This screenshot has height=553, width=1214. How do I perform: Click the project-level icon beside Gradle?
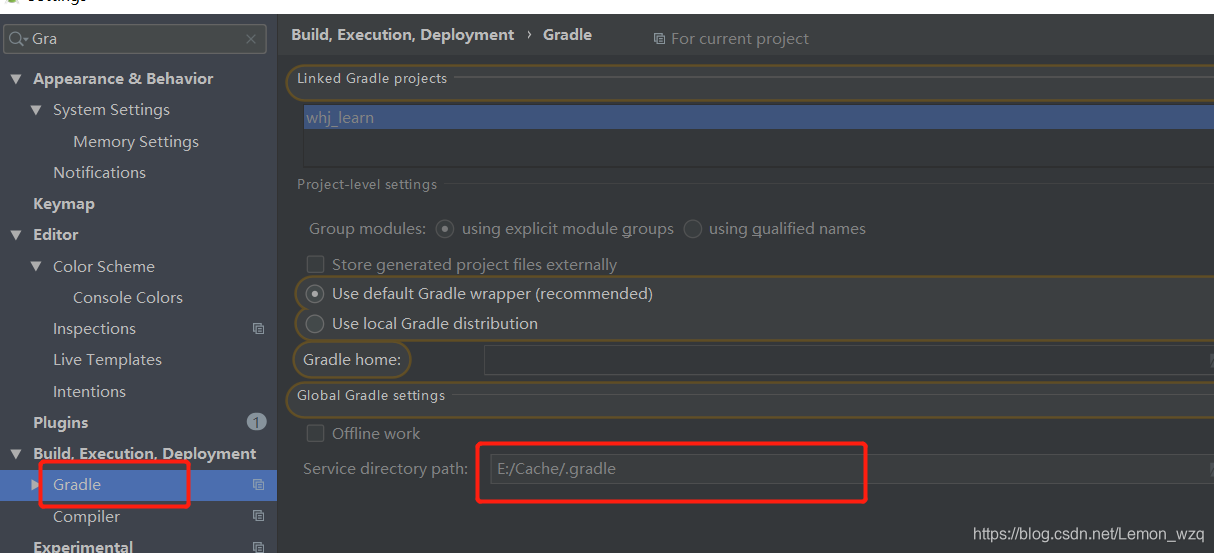[258, 485]
